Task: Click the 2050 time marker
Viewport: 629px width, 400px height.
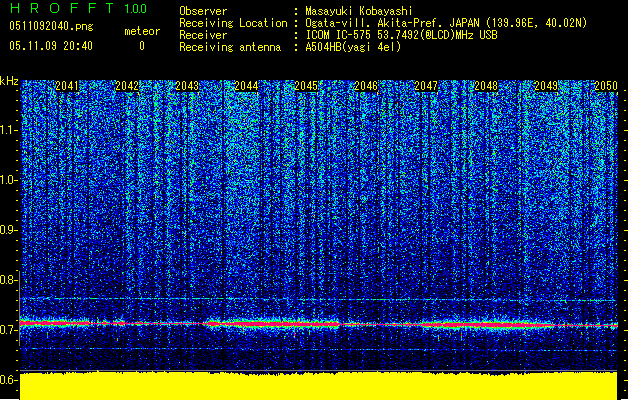Action: (606, 86)
